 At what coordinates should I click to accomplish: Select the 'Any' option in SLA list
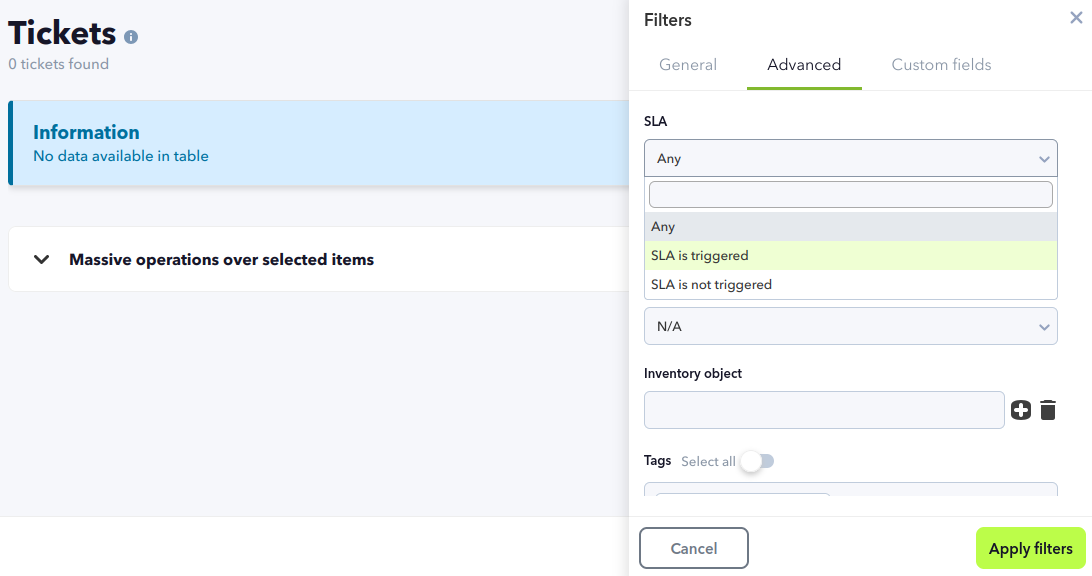click(663, 227)
